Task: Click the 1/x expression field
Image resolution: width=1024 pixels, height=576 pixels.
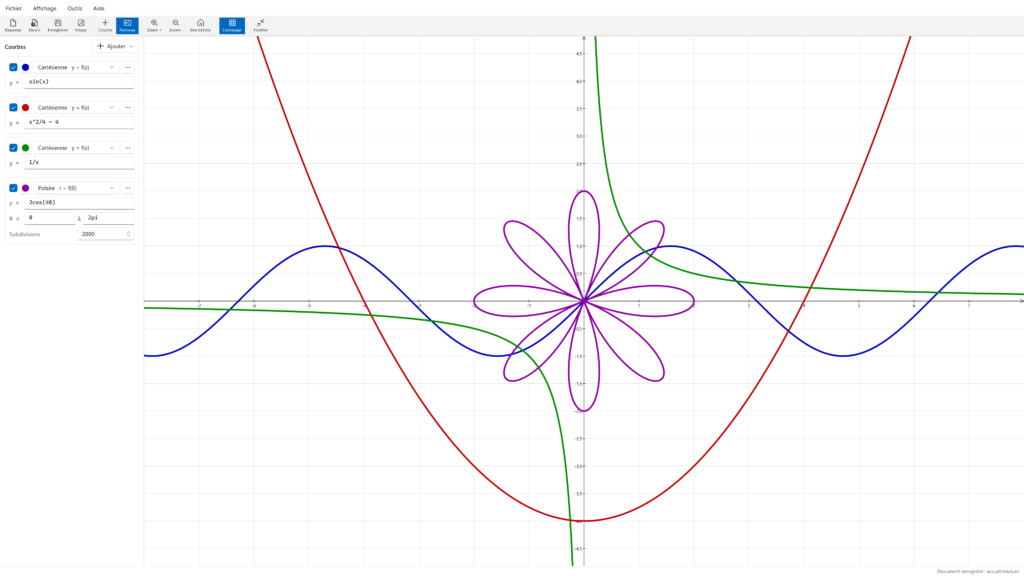Action: pos(79,163)
